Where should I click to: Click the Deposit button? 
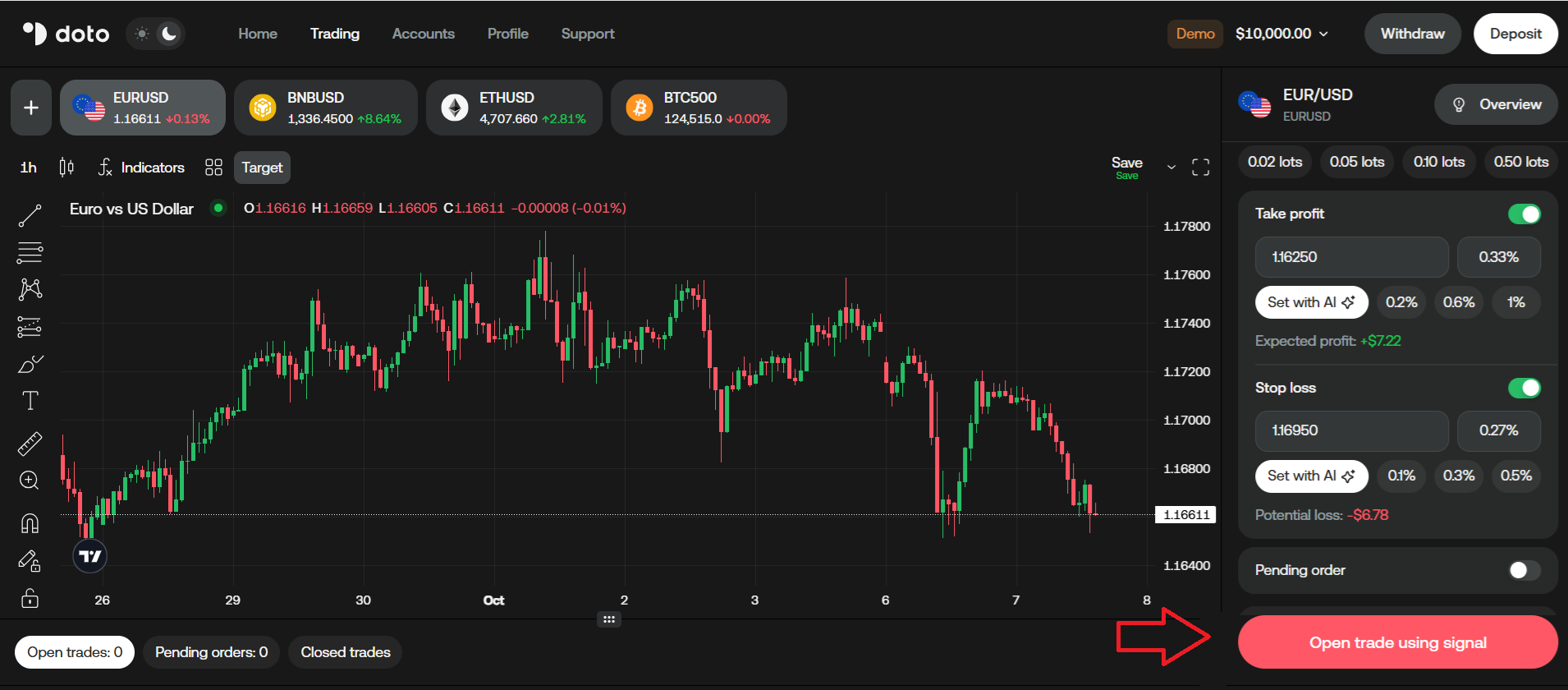[1515, 34]
